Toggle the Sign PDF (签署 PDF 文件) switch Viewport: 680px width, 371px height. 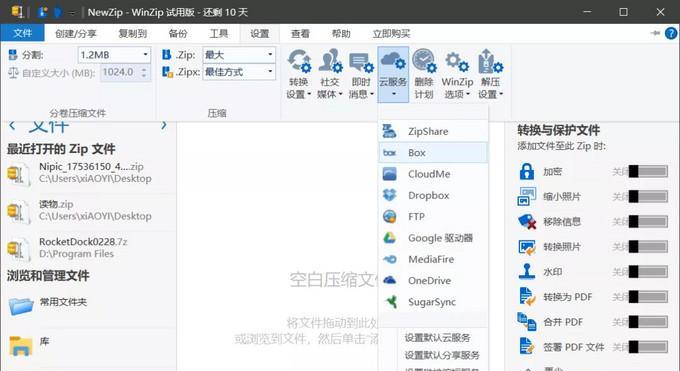[x=648, y=347]
